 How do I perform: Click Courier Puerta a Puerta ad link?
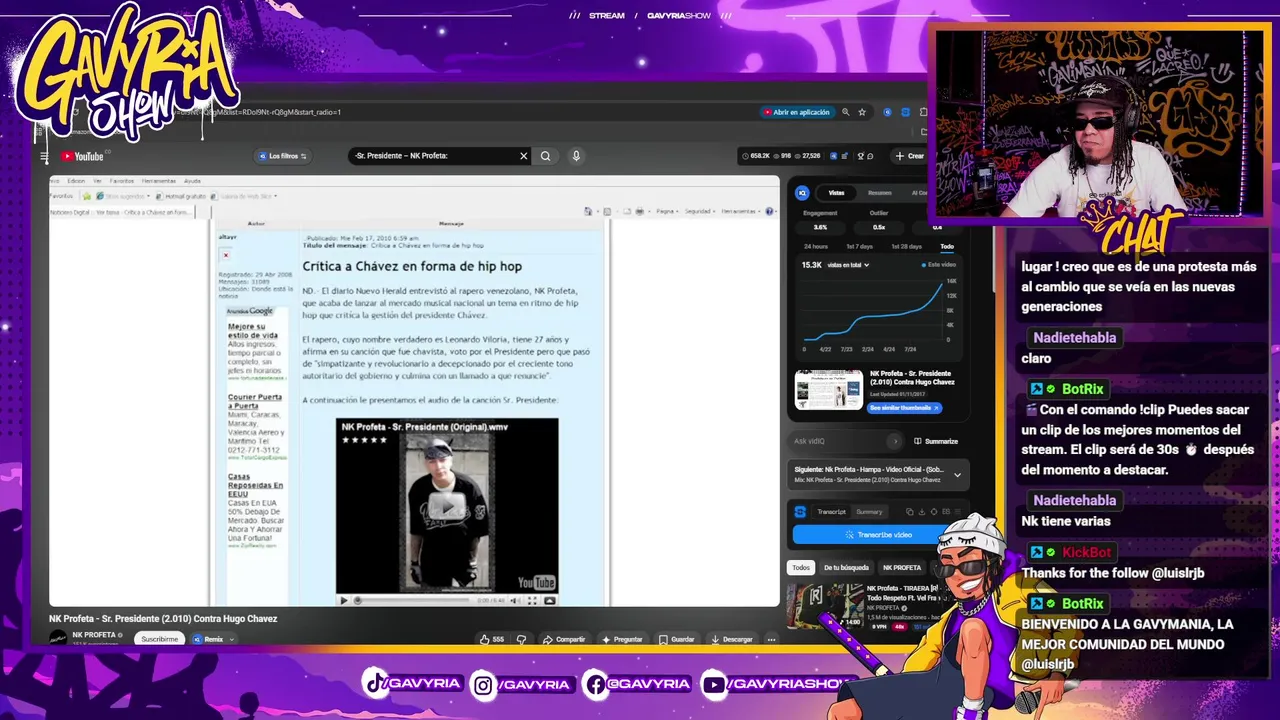(x=255, y=401)
